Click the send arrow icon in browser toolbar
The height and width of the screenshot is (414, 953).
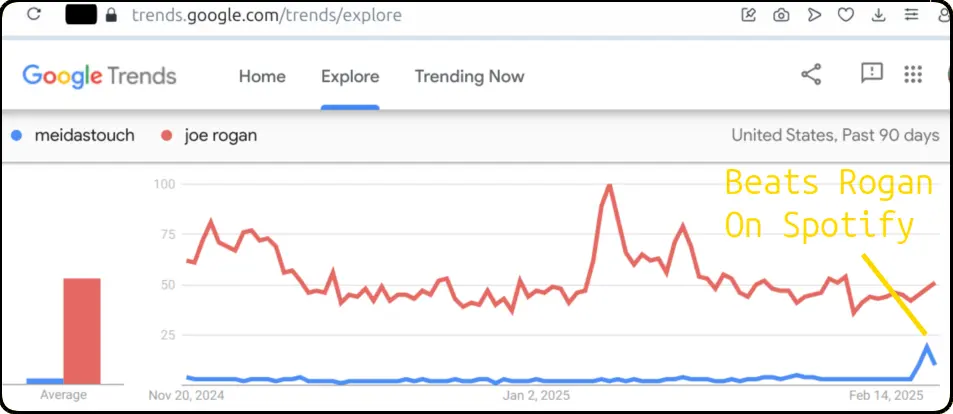[x=814, y=15]
